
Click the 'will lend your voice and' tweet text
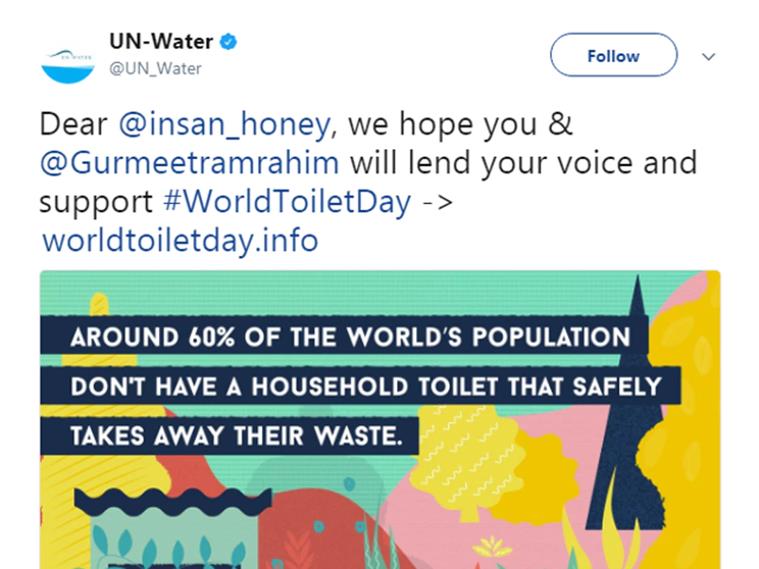tap(523, 163)
